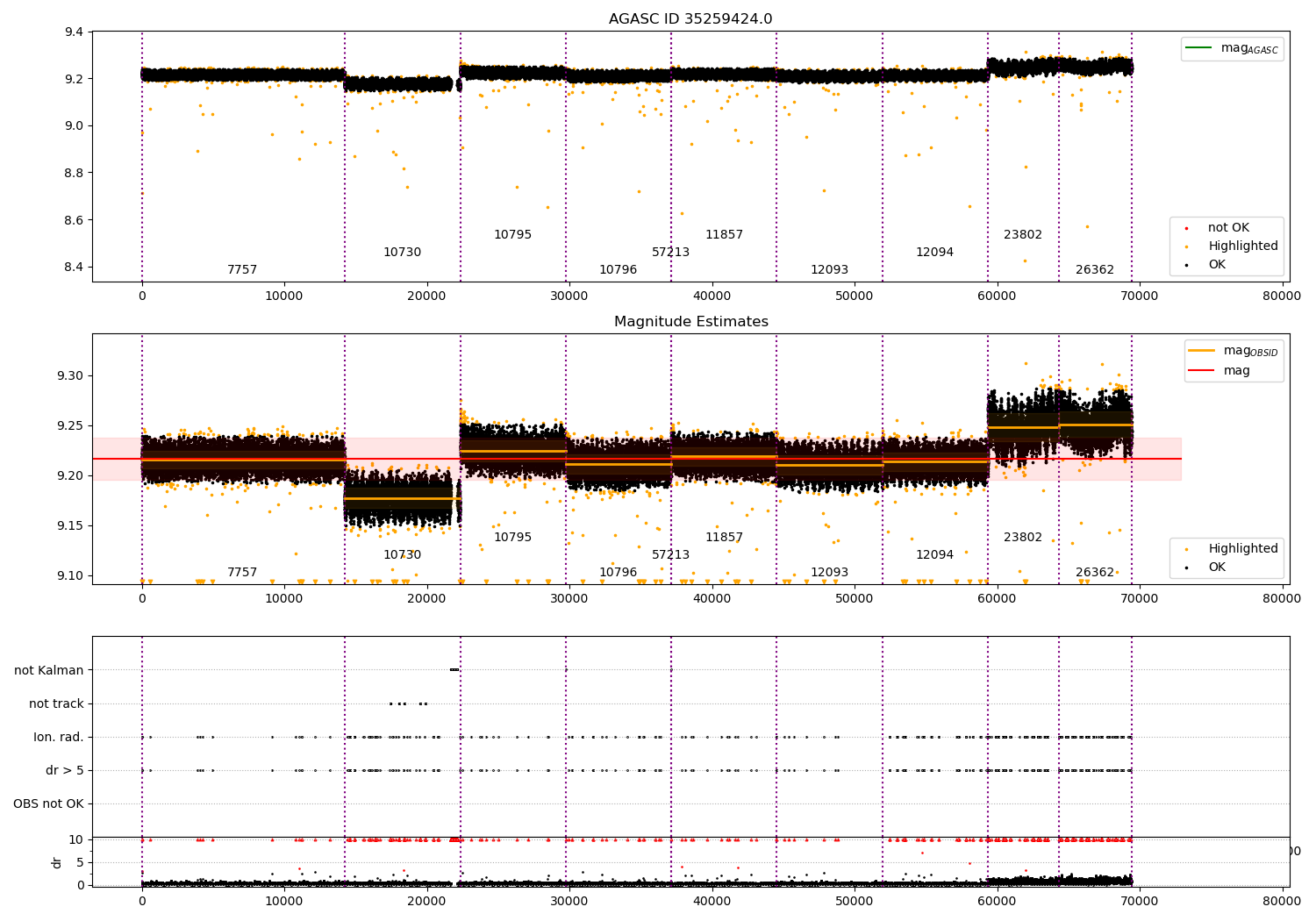1316x921 pixels.
Task: Click the "Magnitude Estimates" plot title
Action: coord(690,322)
